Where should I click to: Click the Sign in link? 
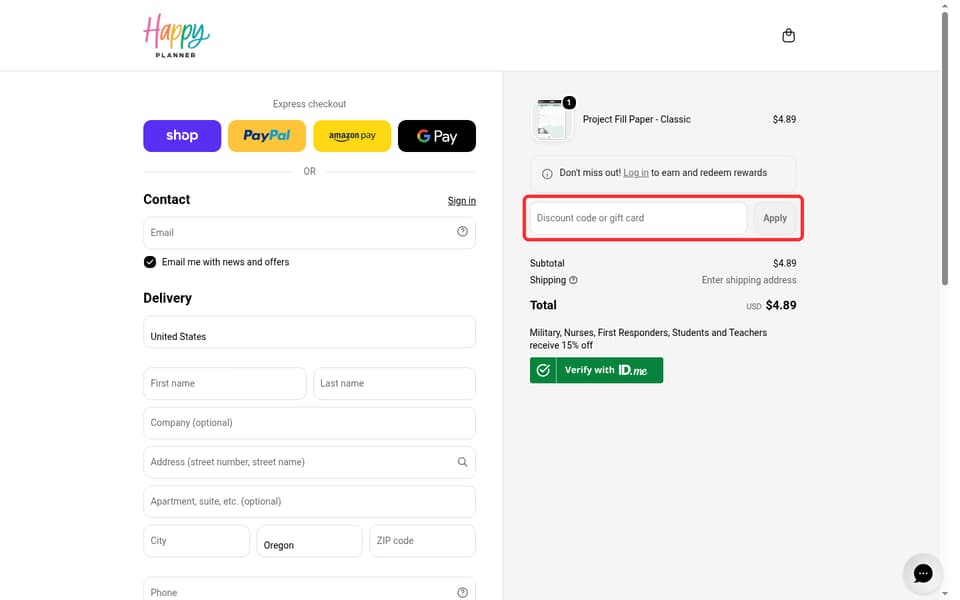point(462,201)
